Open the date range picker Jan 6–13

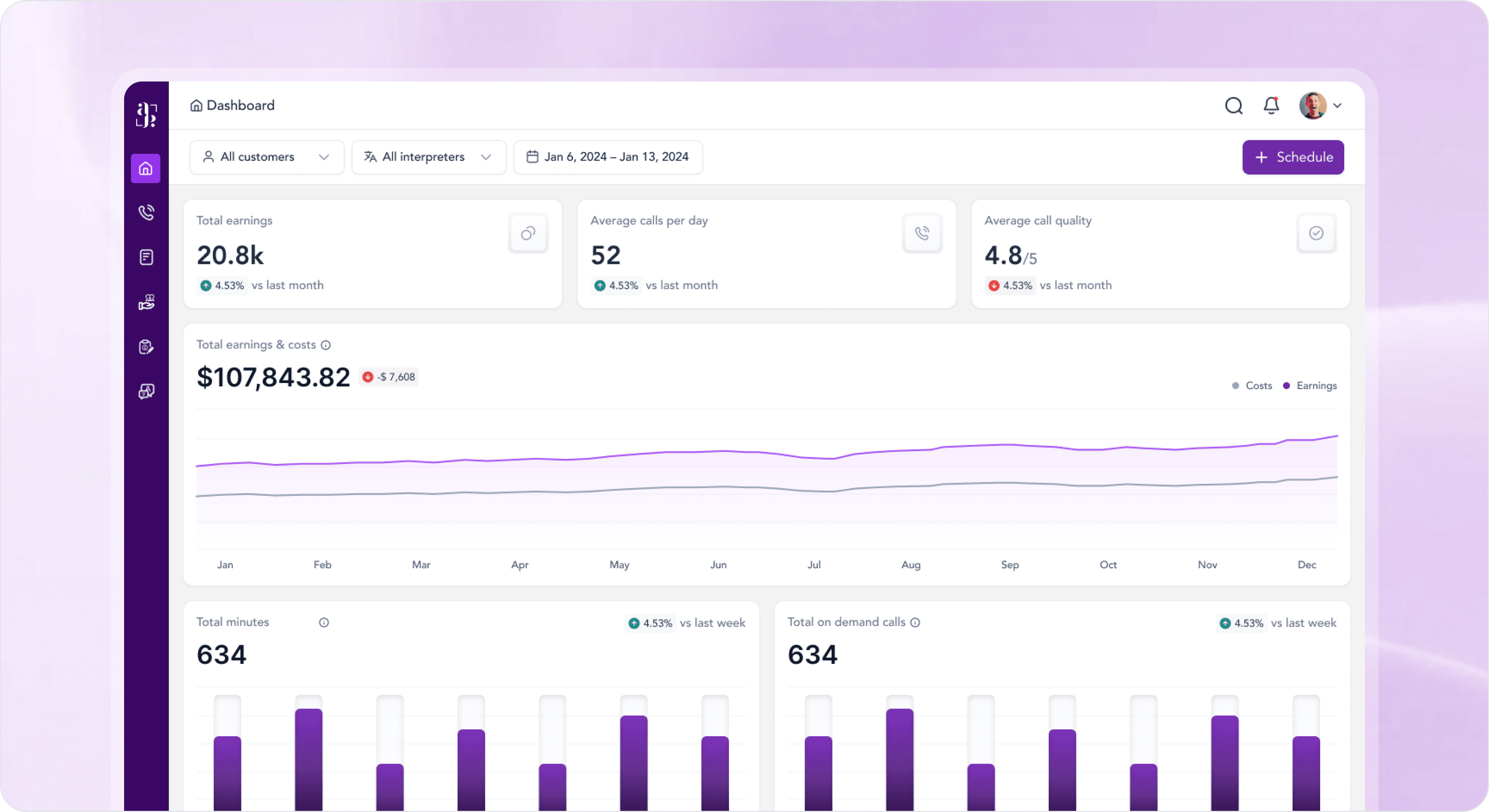608,157
